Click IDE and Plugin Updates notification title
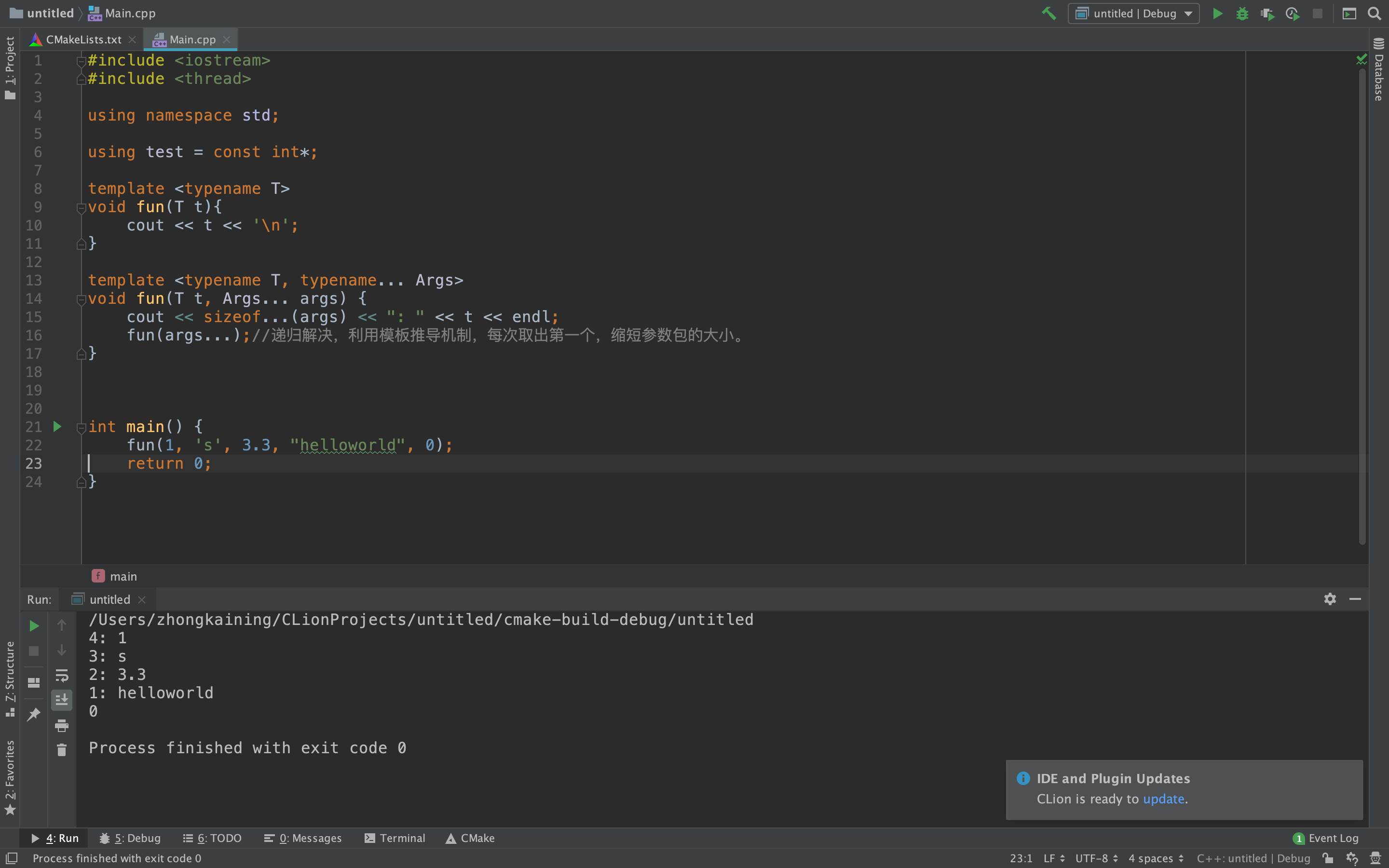Viewport: 1389px width, 868px height. click(x=1113, y=778)
